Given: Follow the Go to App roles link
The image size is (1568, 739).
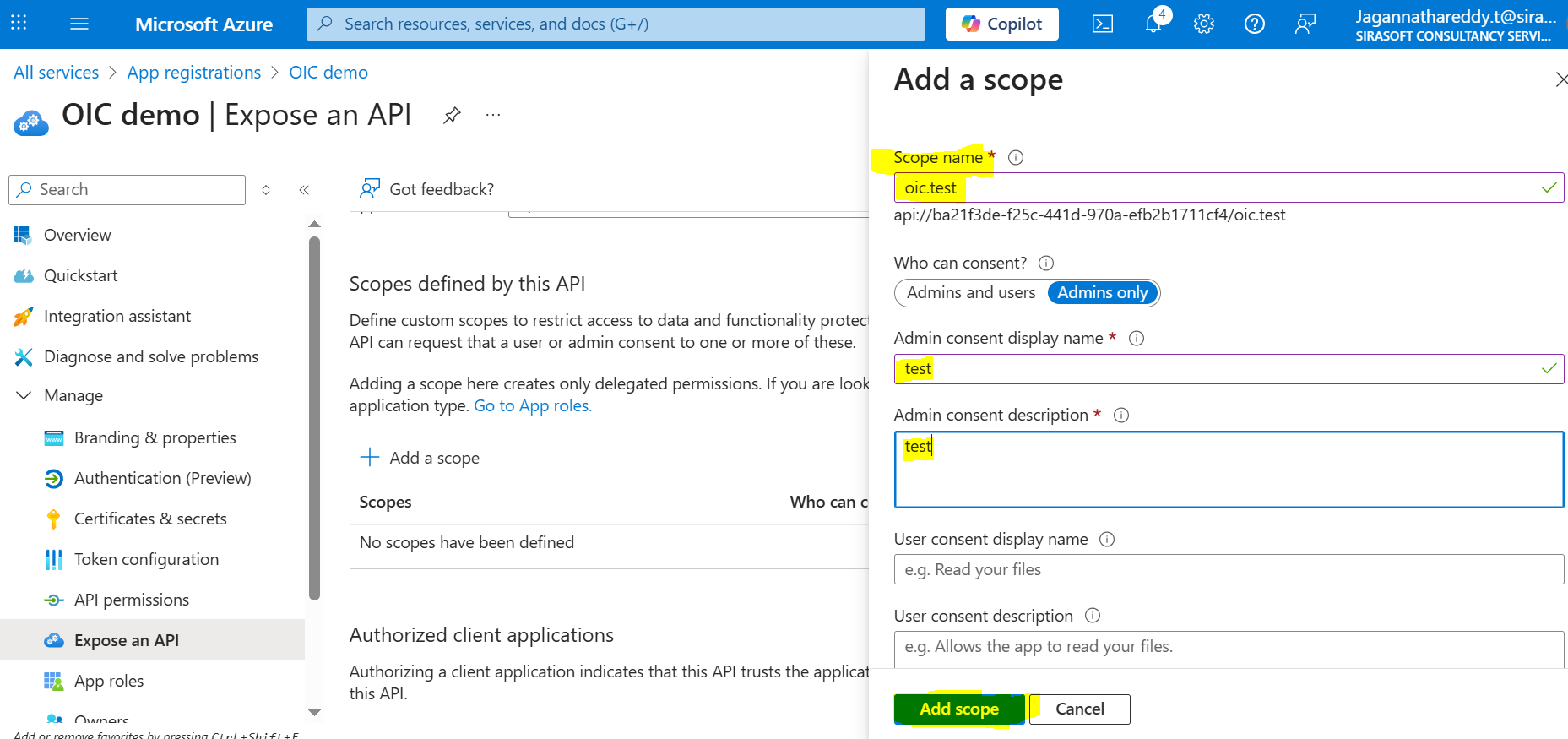Looking at the screenshot, I should click(533, 405).
